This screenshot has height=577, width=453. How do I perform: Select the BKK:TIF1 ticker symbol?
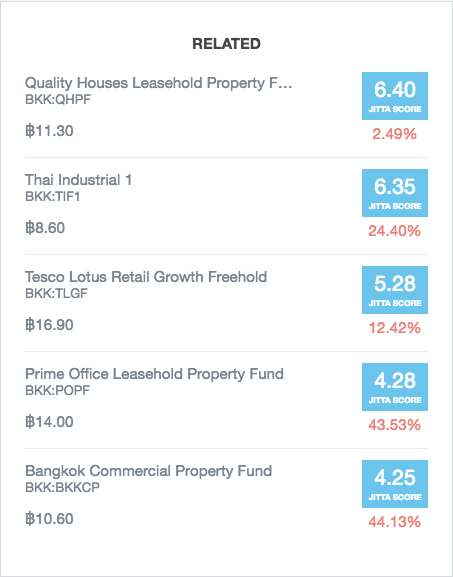pos(53,197)
